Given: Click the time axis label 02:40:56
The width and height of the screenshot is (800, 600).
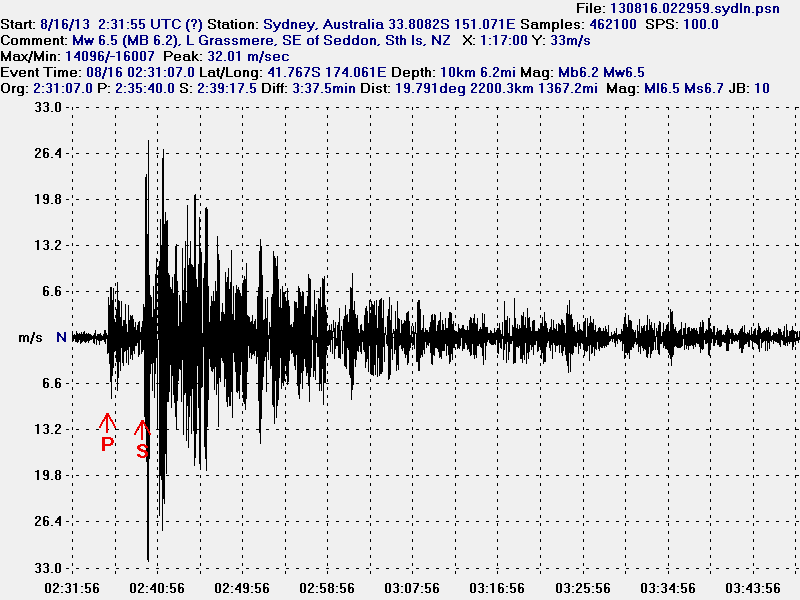Looking at the screenshot, I should point(157,588).
